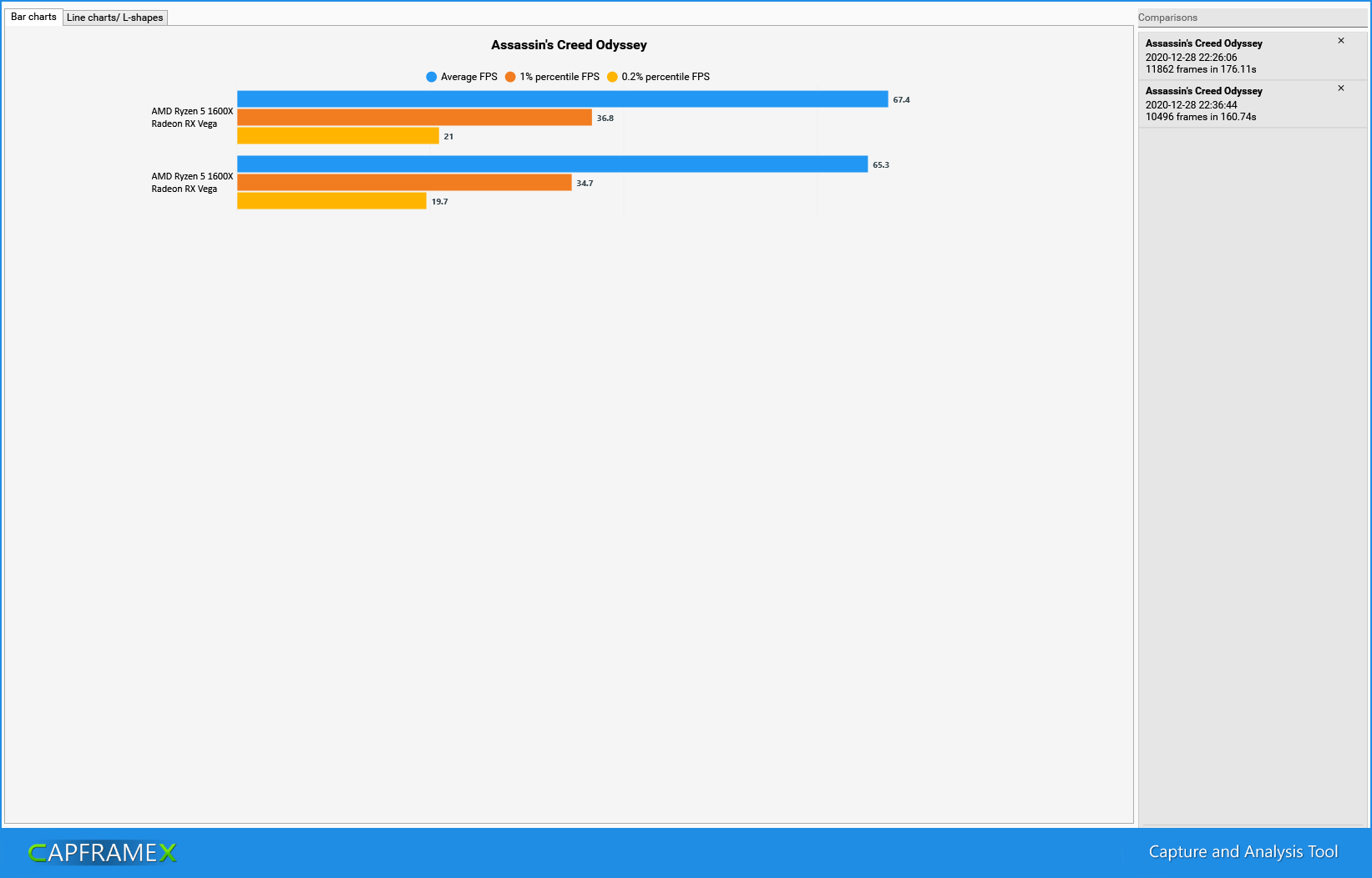The width and height of the screenshot is (1372, 878).
Task: Click the blue Average FPS legend dot
Action: (432, 77)
